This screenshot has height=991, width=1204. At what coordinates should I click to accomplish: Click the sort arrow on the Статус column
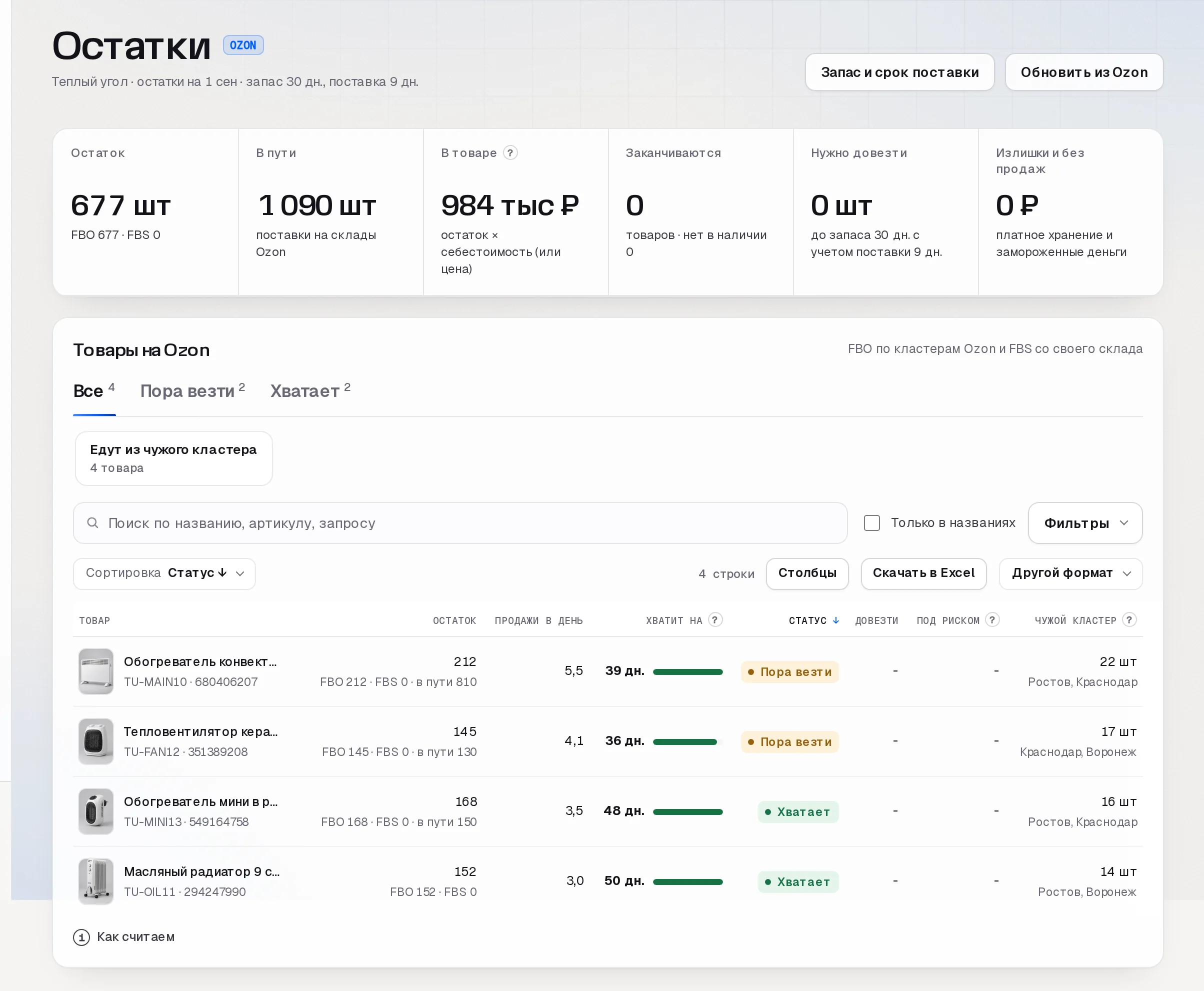tap(836, 620)
